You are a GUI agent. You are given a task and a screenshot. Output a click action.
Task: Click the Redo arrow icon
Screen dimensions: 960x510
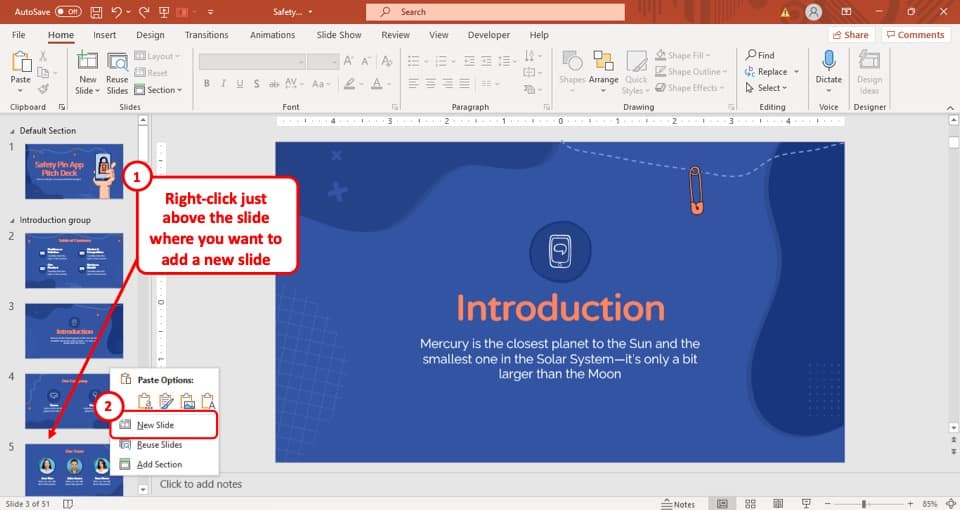point(144,12)
